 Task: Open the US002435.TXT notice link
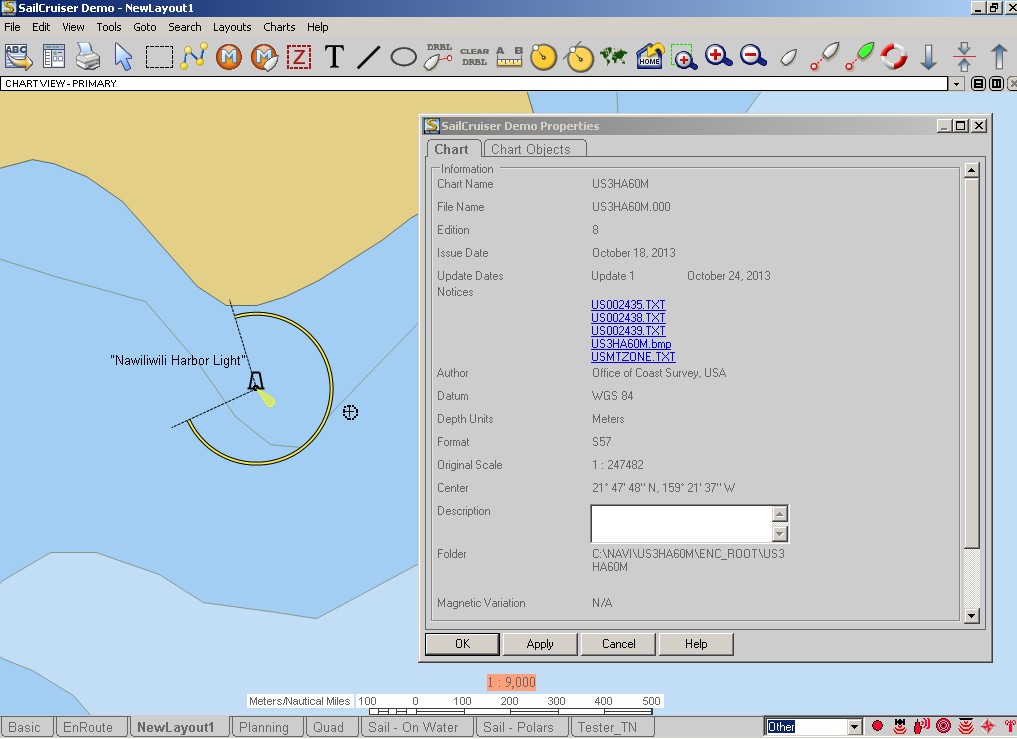628,305
